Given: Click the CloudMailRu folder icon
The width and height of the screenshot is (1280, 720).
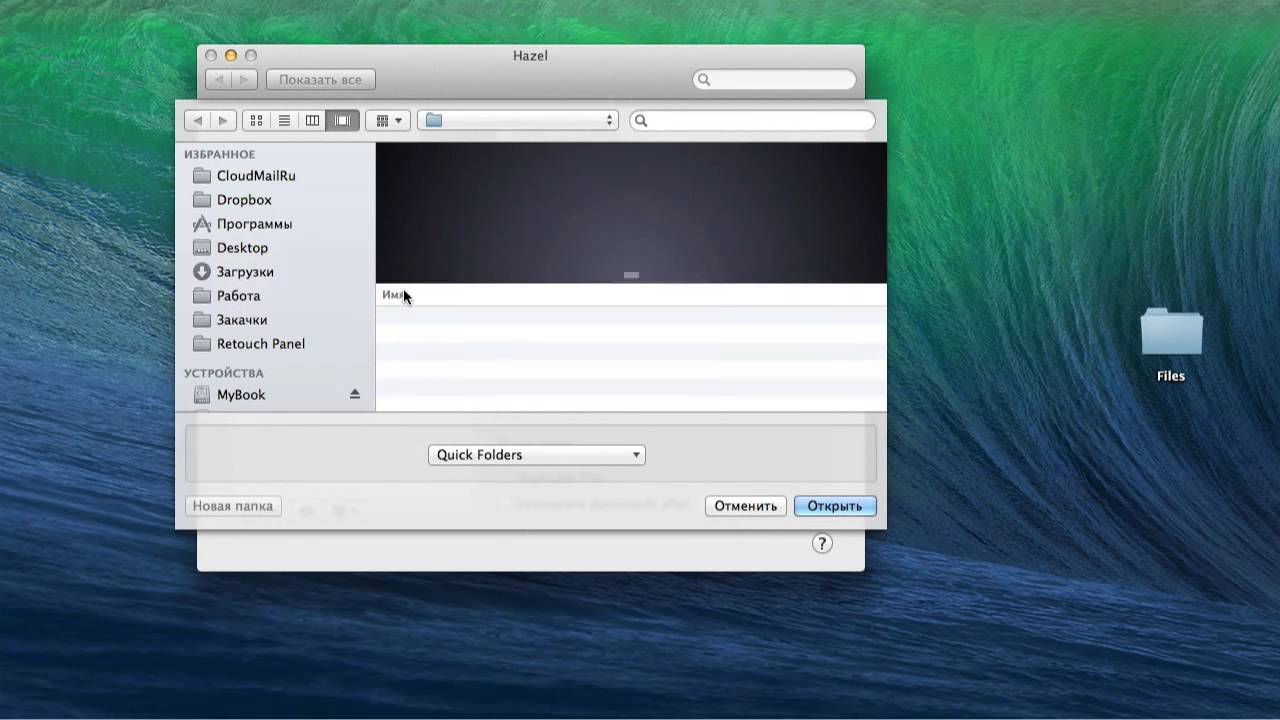Looking at the screenshot, I should pyautogui.click(x=202, y=176).
